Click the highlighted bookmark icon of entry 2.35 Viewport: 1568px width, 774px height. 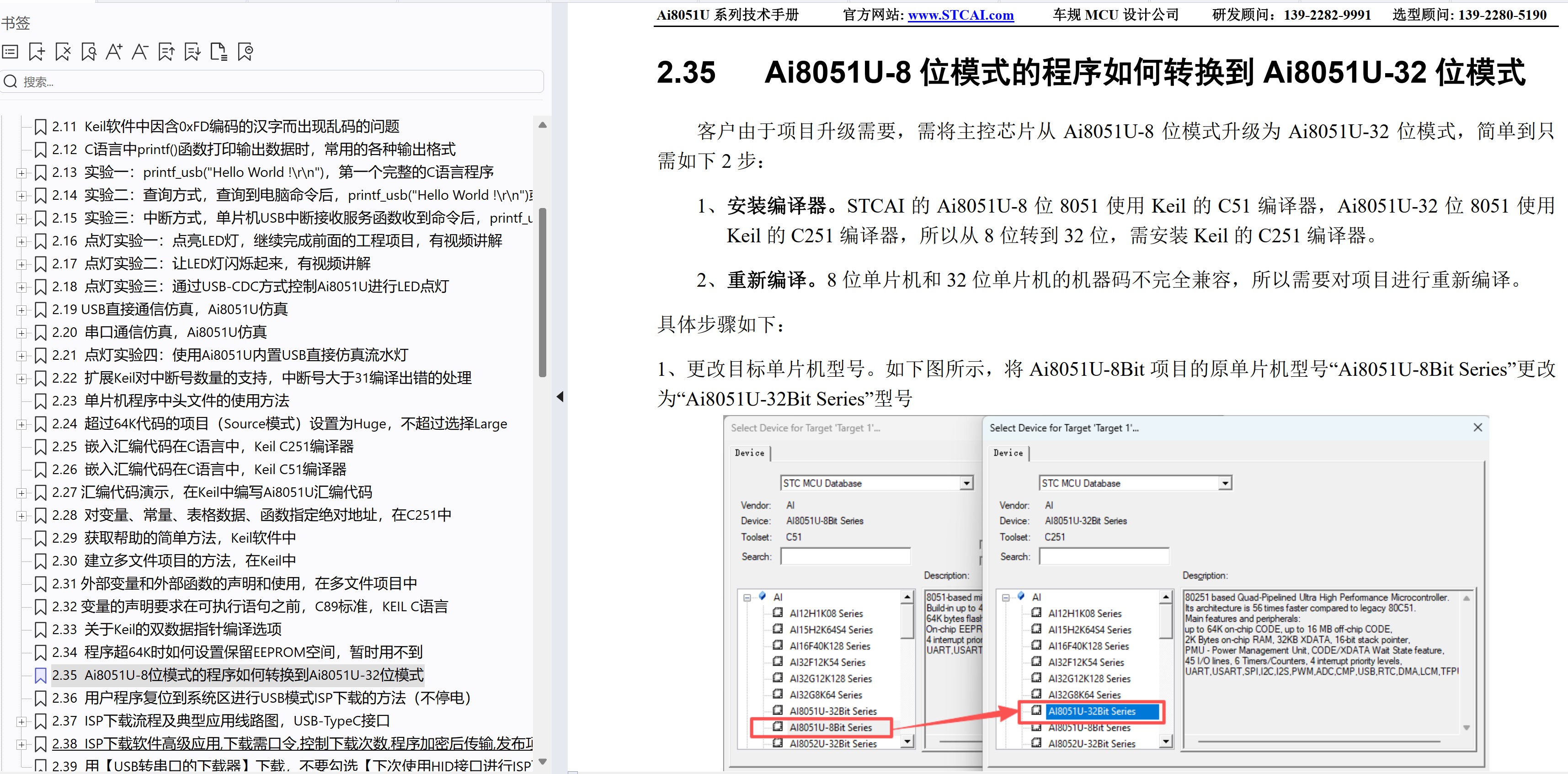click(41, 675)
